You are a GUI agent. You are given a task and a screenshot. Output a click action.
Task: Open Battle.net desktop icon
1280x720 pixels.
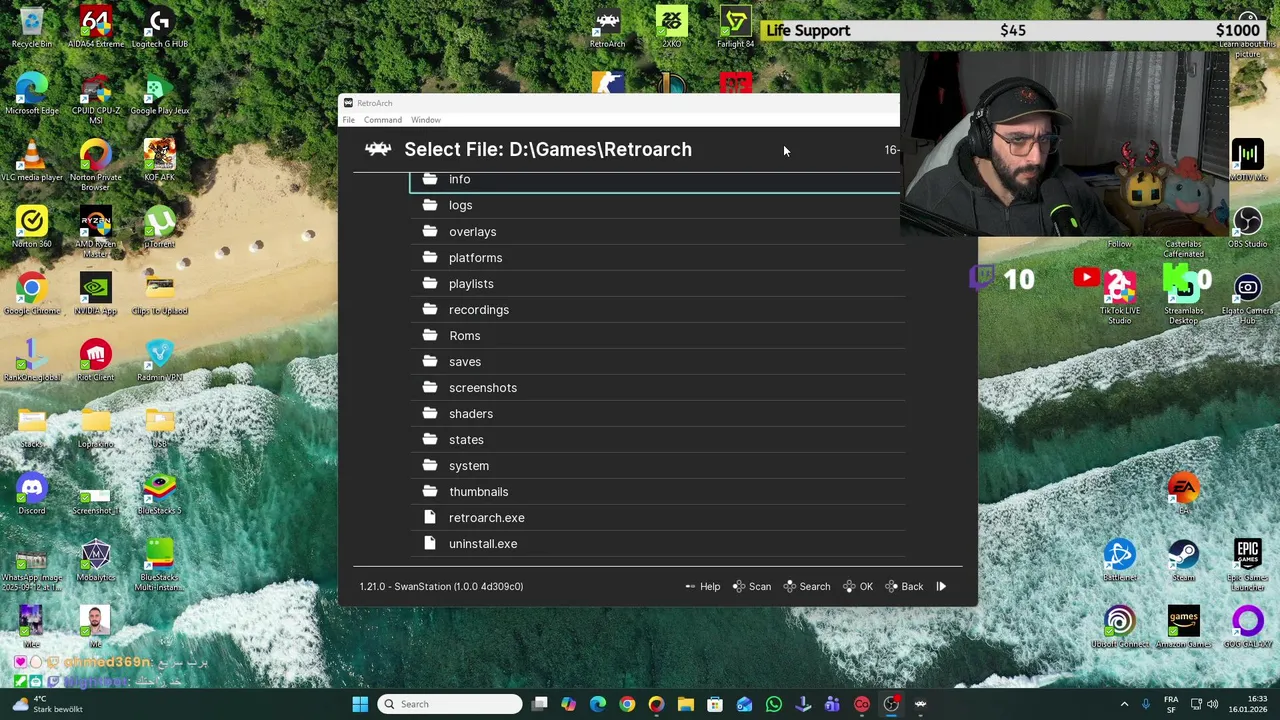pos(1120,560)
